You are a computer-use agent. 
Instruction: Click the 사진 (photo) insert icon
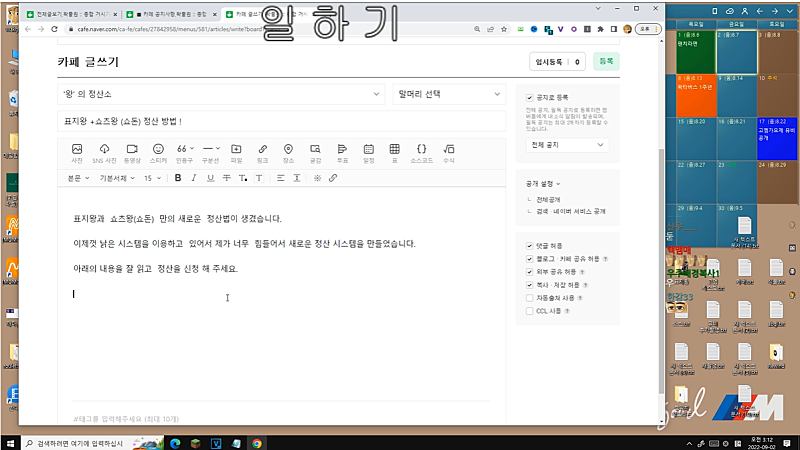[77, 152]
